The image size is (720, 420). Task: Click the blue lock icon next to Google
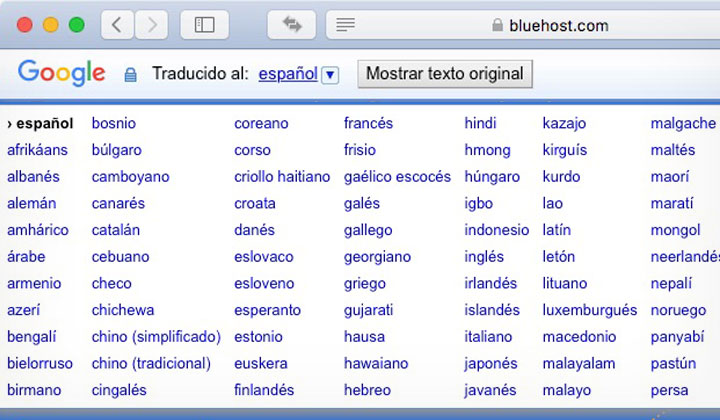click(130, 74)
